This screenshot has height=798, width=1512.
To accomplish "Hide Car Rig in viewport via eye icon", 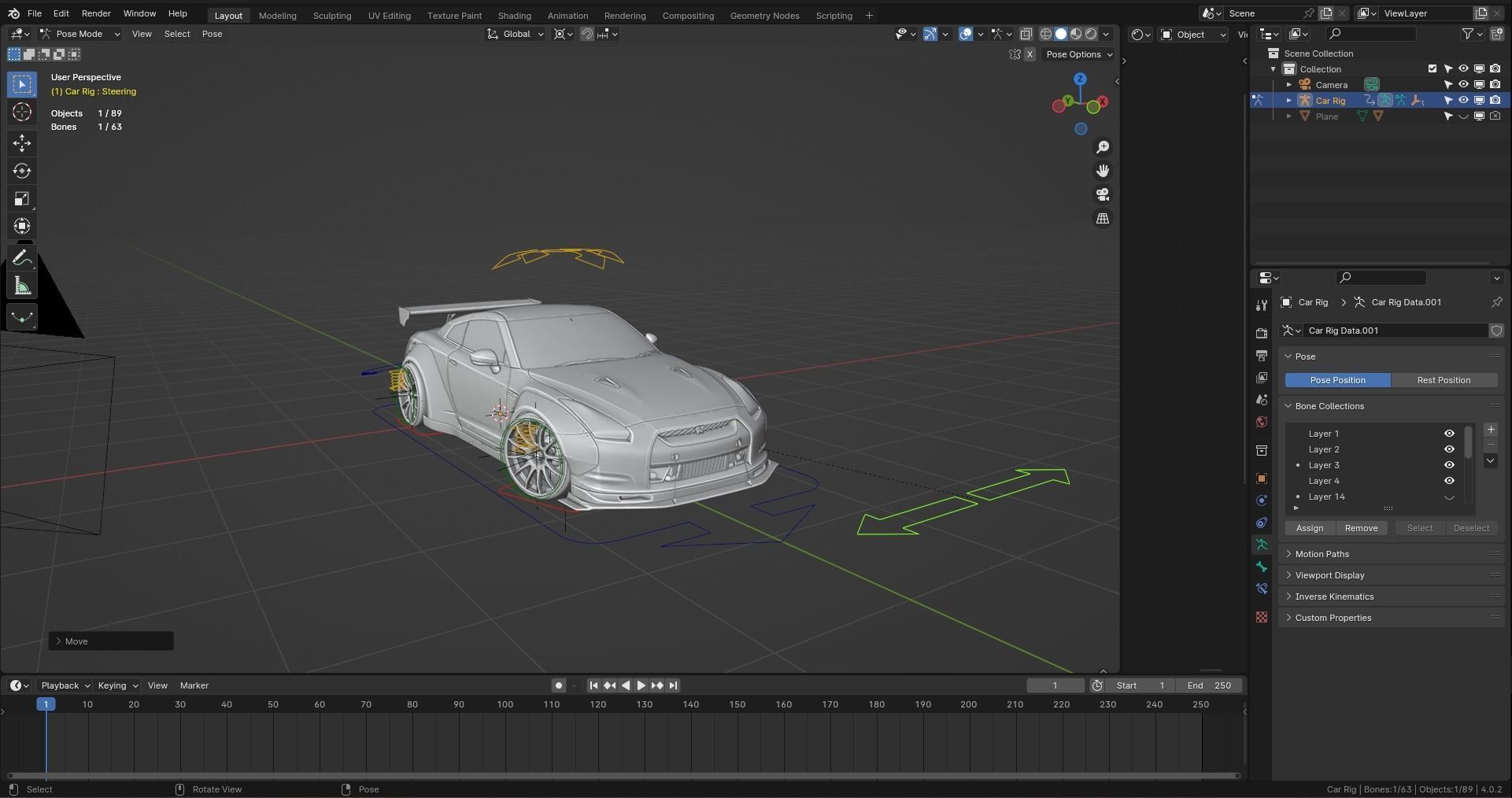I will [x=1463, y=100].
